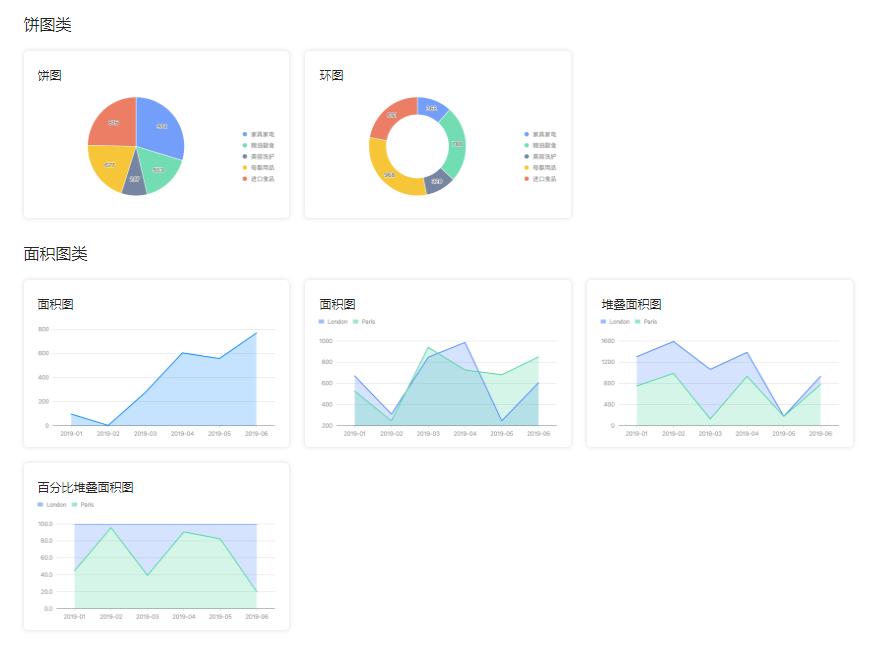873x647 pixels.
Task: Select the red slice of the pie chart
Action: click(x=114, y=122)
